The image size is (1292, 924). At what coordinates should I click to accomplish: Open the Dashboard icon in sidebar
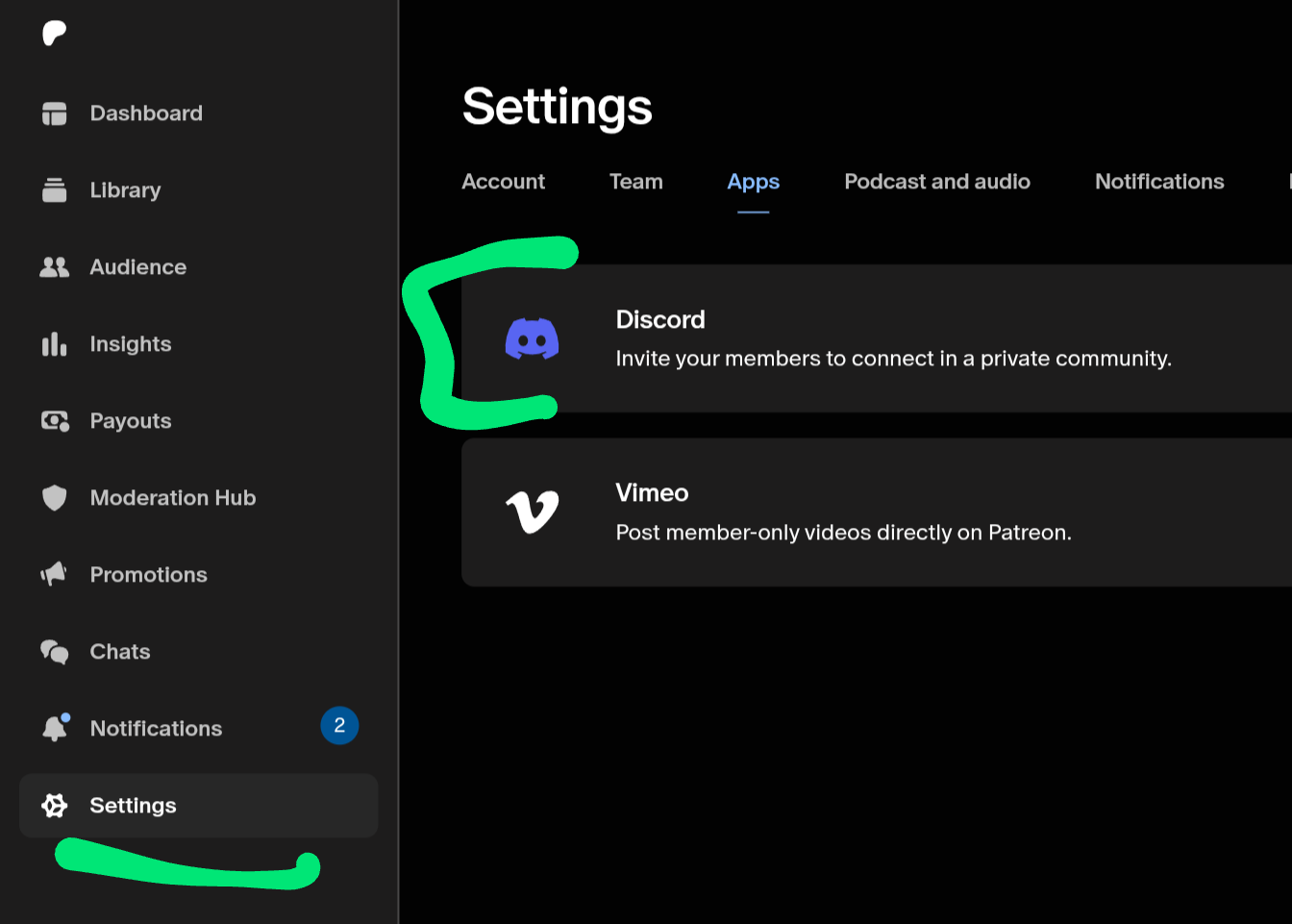[55, 113]
